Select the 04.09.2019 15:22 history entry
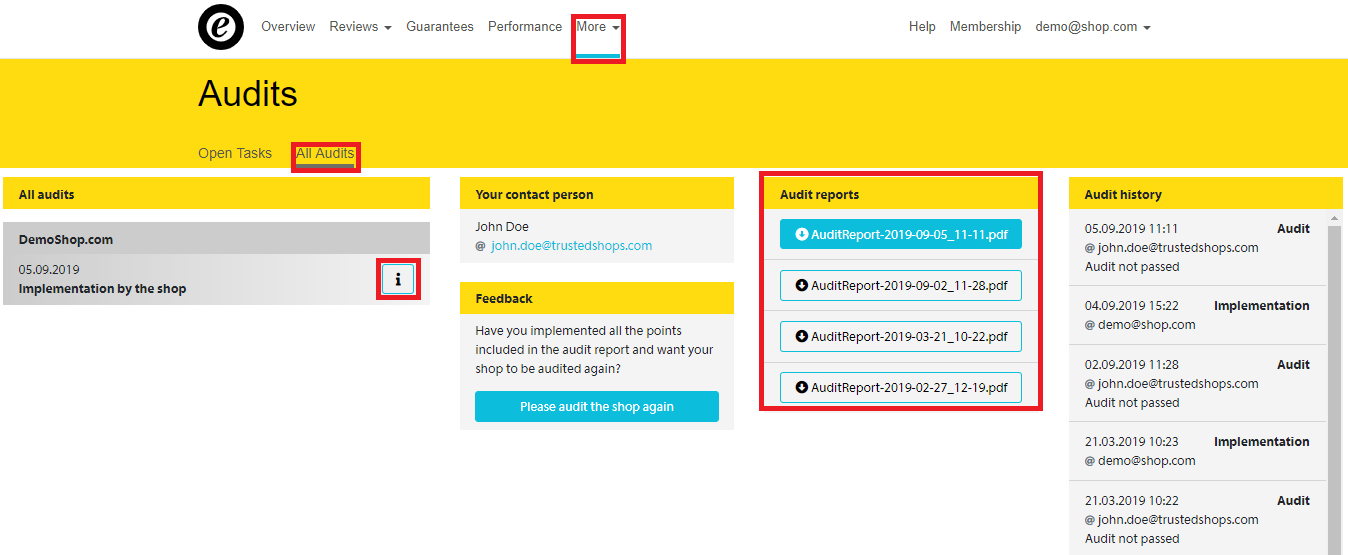 click(1197, 315)
